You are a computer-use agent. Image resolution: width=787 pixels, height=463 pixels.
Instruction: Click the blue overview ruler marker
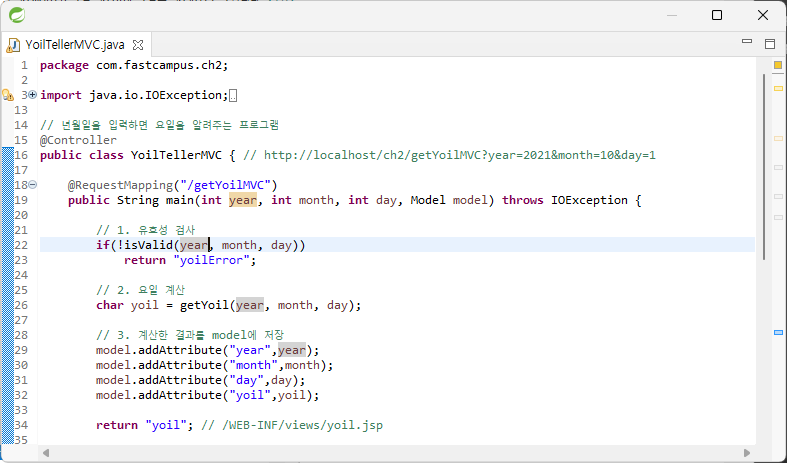[x=778, y=332]
